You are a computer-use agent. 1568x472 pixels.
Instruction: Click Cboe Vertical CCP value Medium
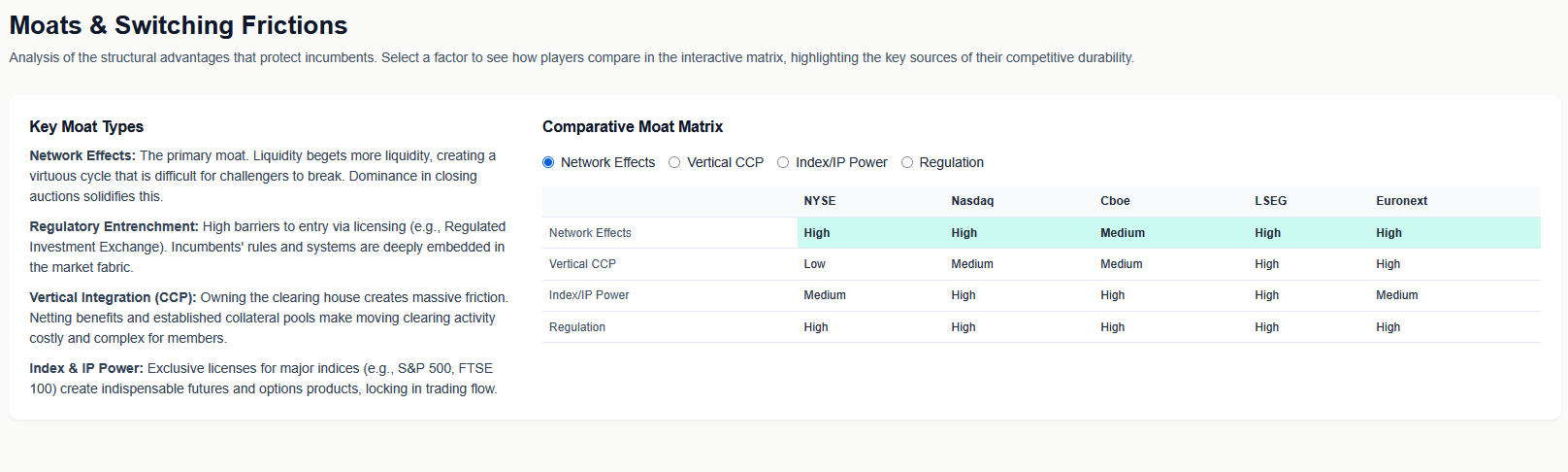click(1122, 264)
